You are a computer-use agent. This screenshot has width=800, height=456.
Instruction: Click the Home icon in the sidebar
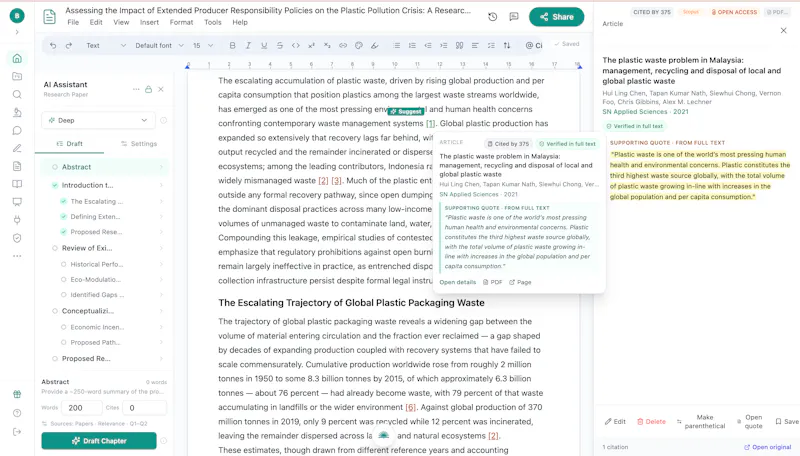pos(17,58)
